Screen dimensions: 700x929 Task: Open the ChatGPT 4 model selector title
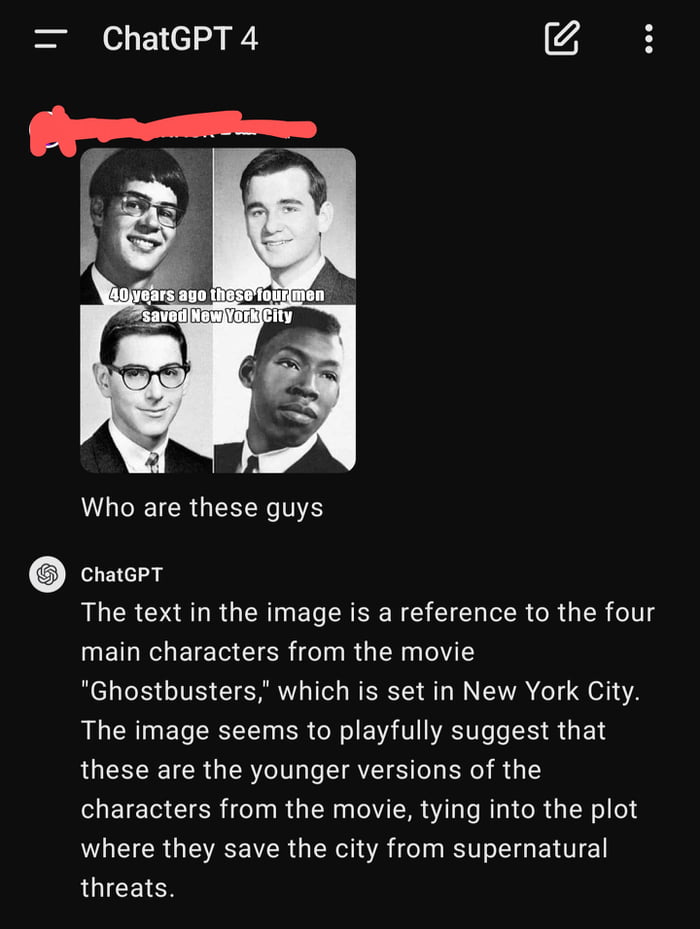point(180,39)
